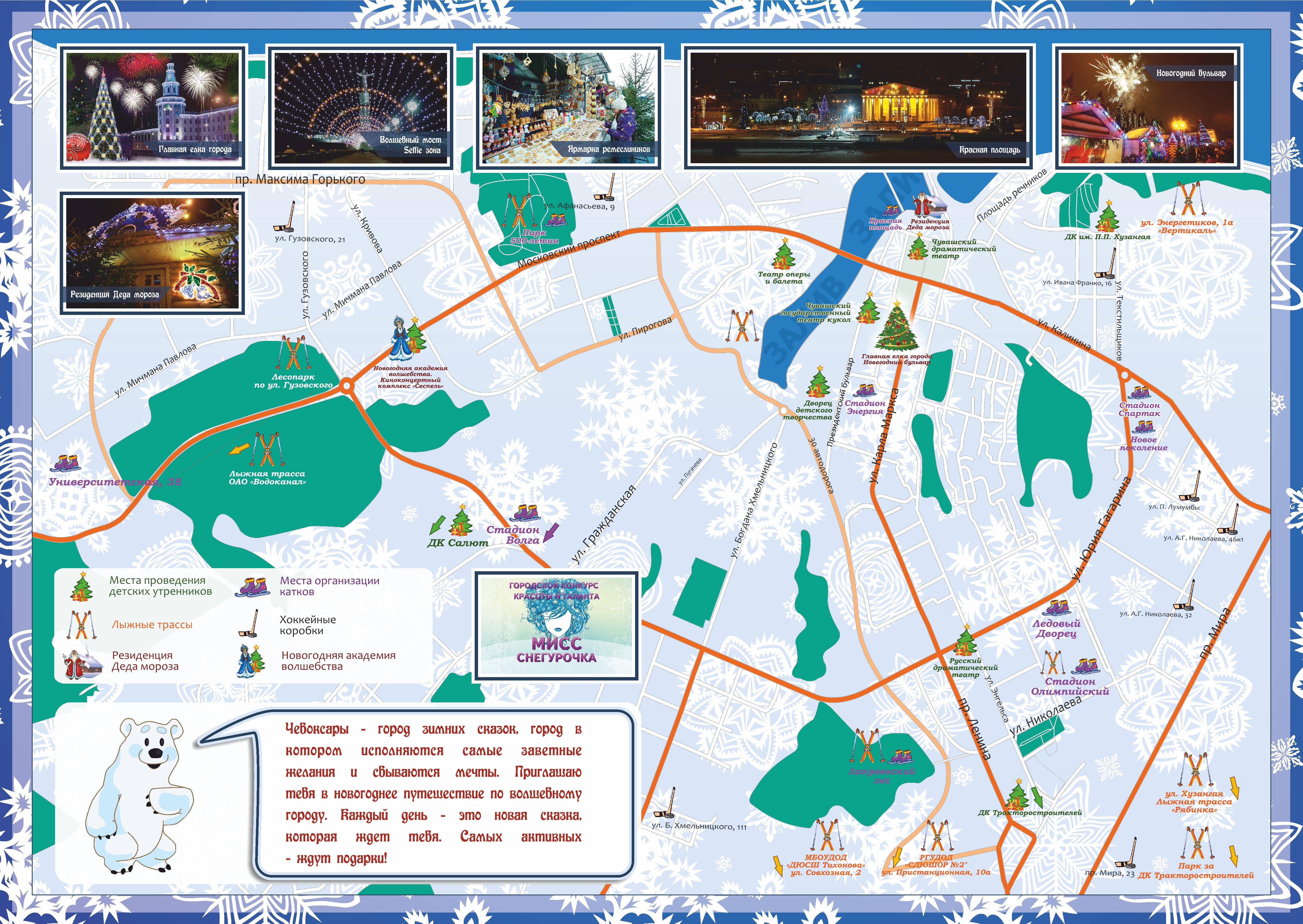Click the tree icon at ДК Тракторостроителей
The height and width of the screenshot is (924, 1303).
click(1017, 794)
